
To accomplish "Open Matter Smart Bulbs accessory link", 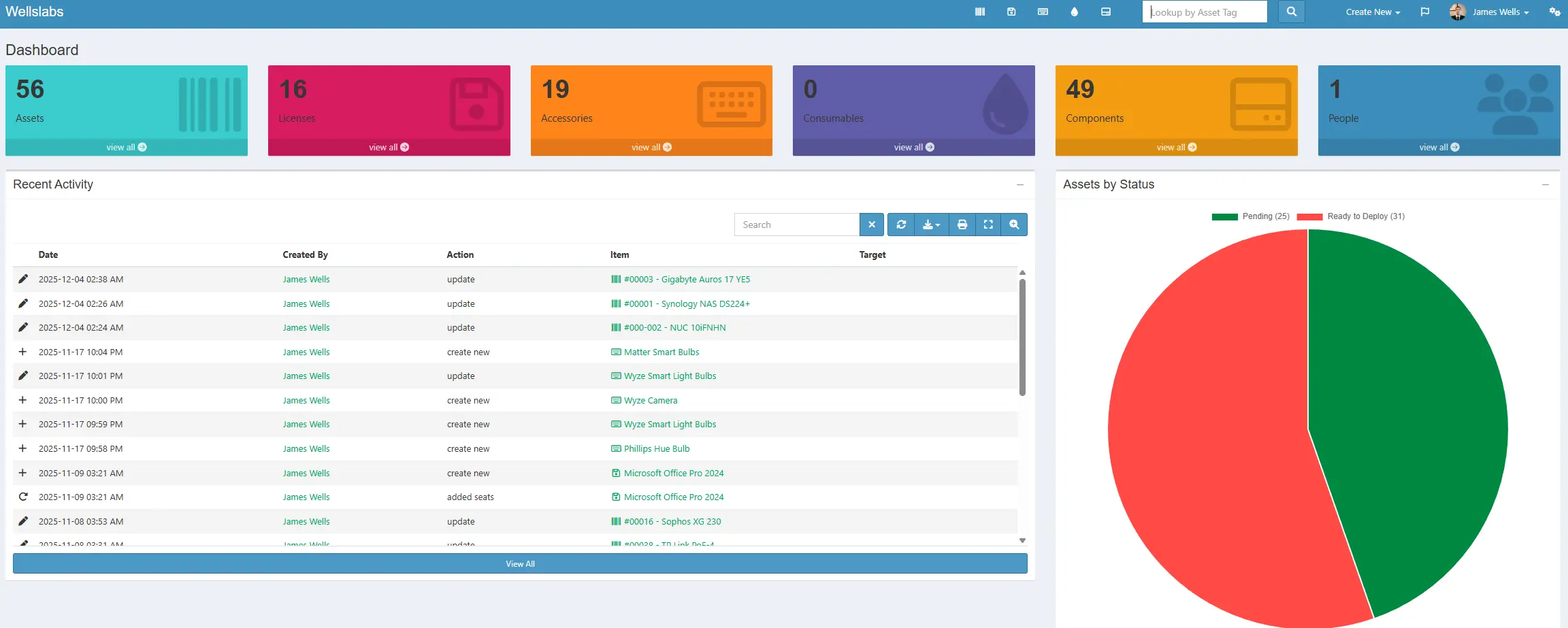I will tap(661, 352).
